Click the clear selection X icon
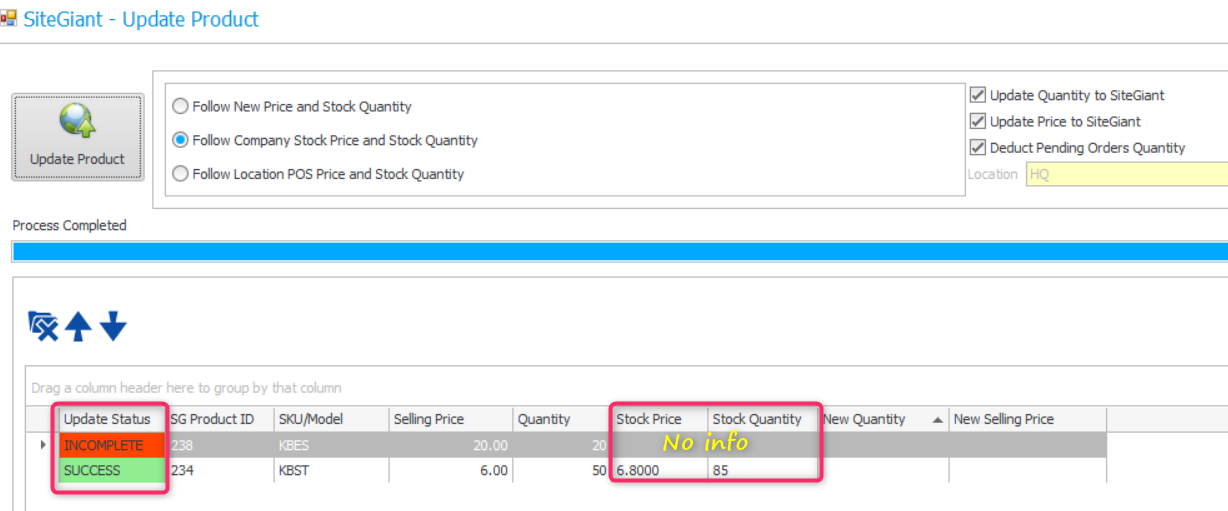1228x511 pixels. coord(43,326)
